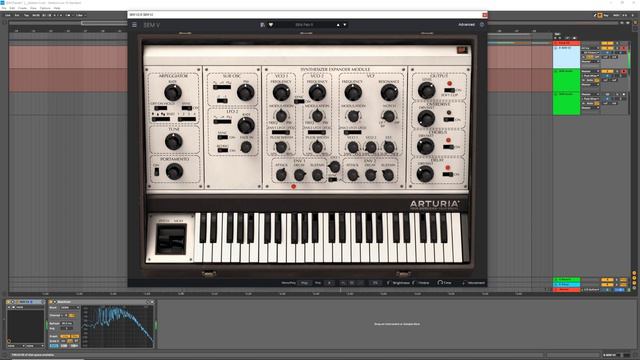Viewport: 640px width, 360px height.
Task: Open the File menu
Action: pos(4,8)
